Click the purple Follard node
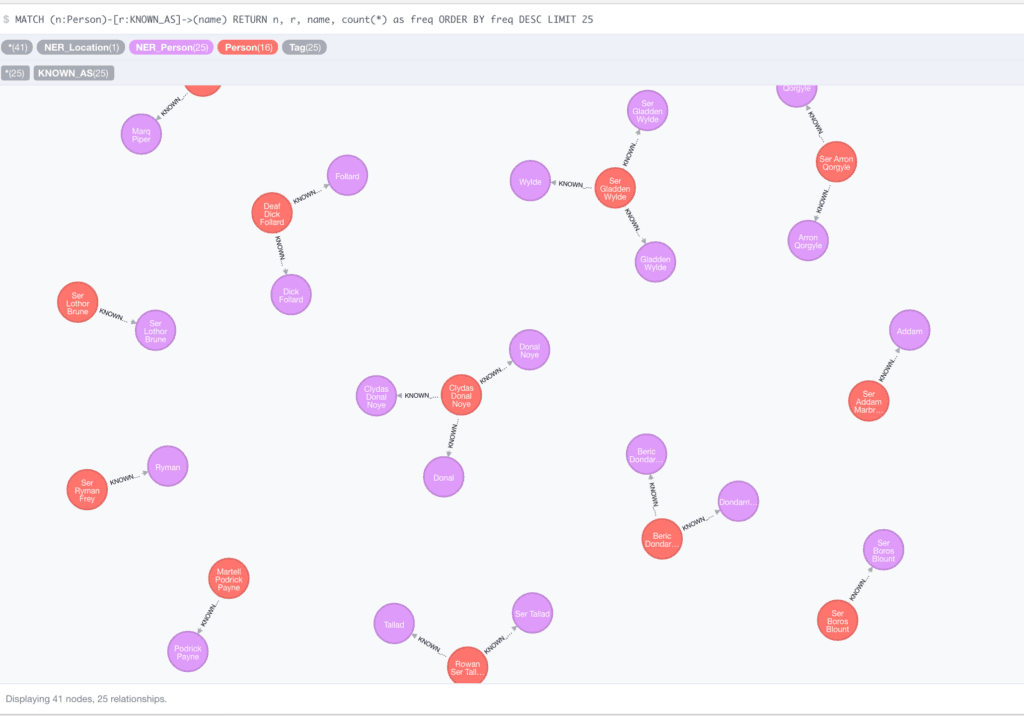 pos(347,176)
